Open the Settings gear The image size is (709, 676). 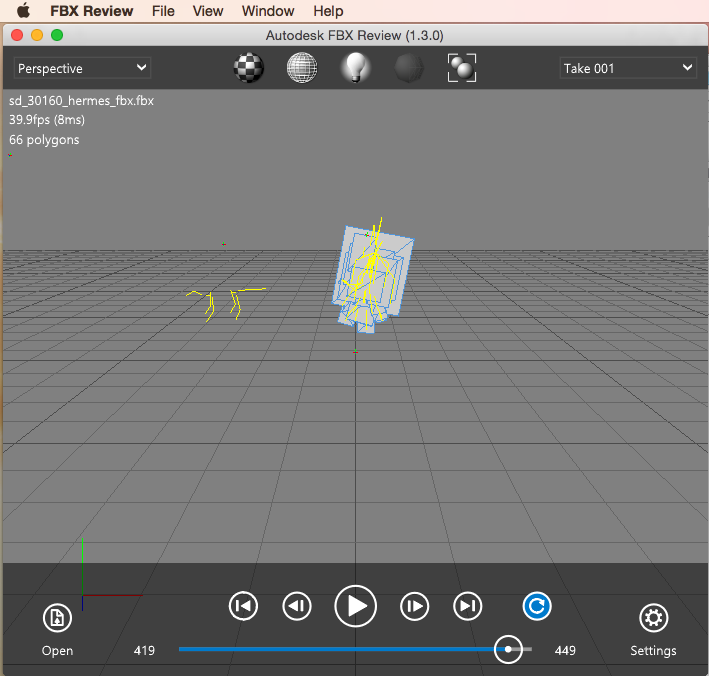pos(653,619)
